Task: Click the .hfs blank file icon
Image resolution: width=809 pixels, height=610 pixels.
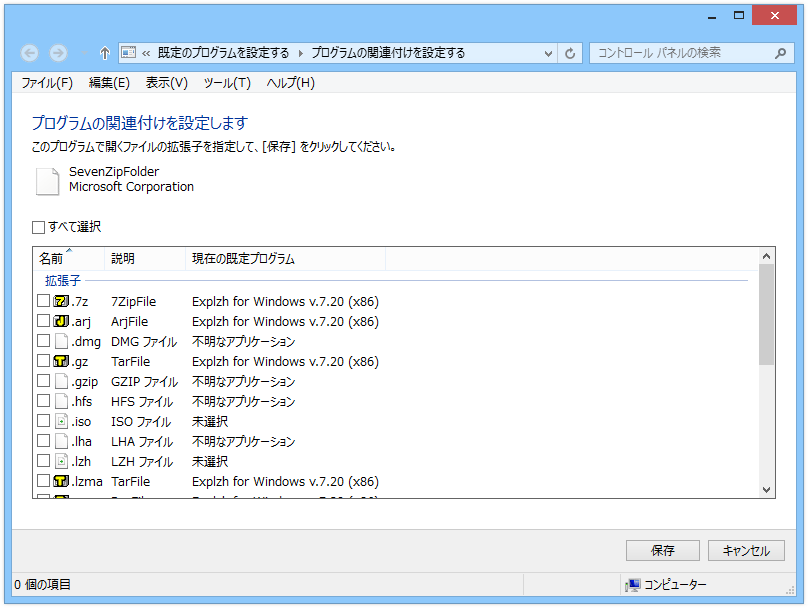Action: point(61,401)
